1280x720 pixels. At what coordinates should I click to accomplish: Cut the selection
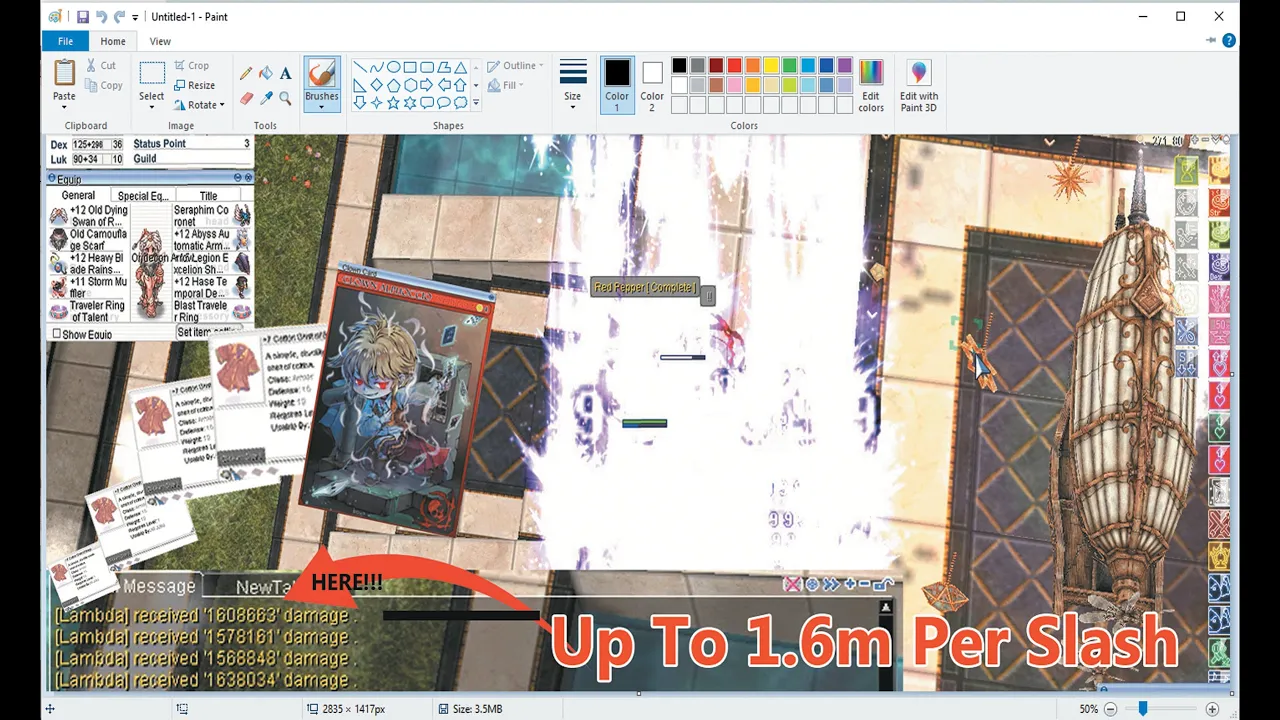[x=100, y=65]
